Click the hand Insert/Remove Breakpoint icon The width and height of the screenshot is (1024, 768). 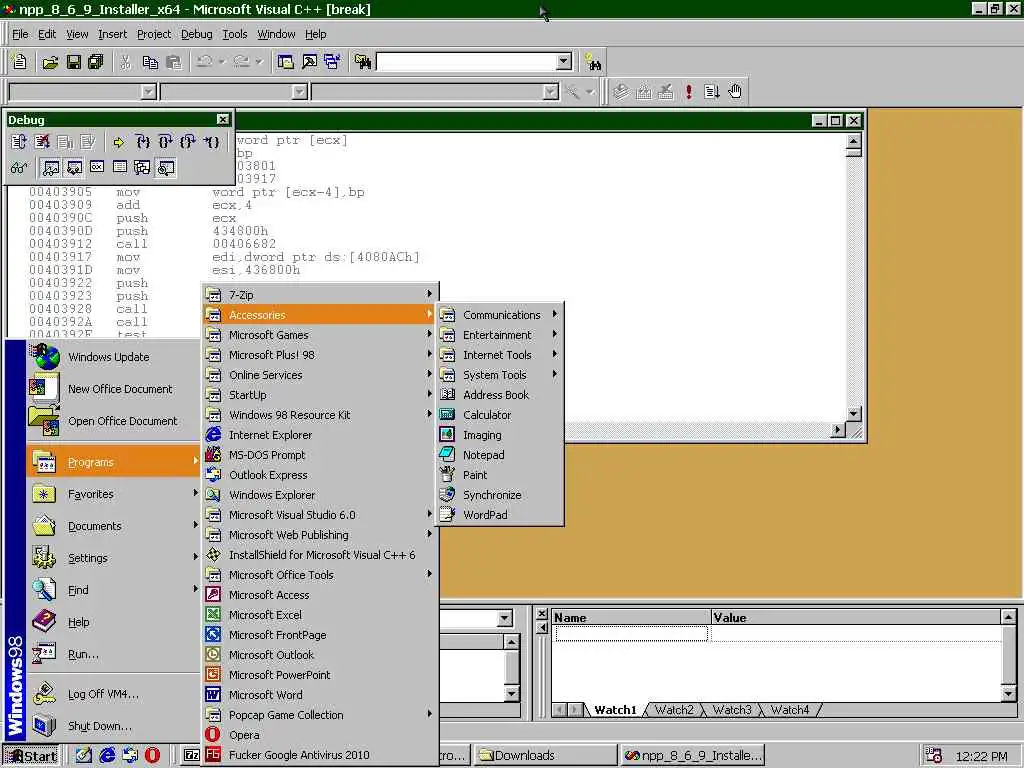[x=735, y=91]
